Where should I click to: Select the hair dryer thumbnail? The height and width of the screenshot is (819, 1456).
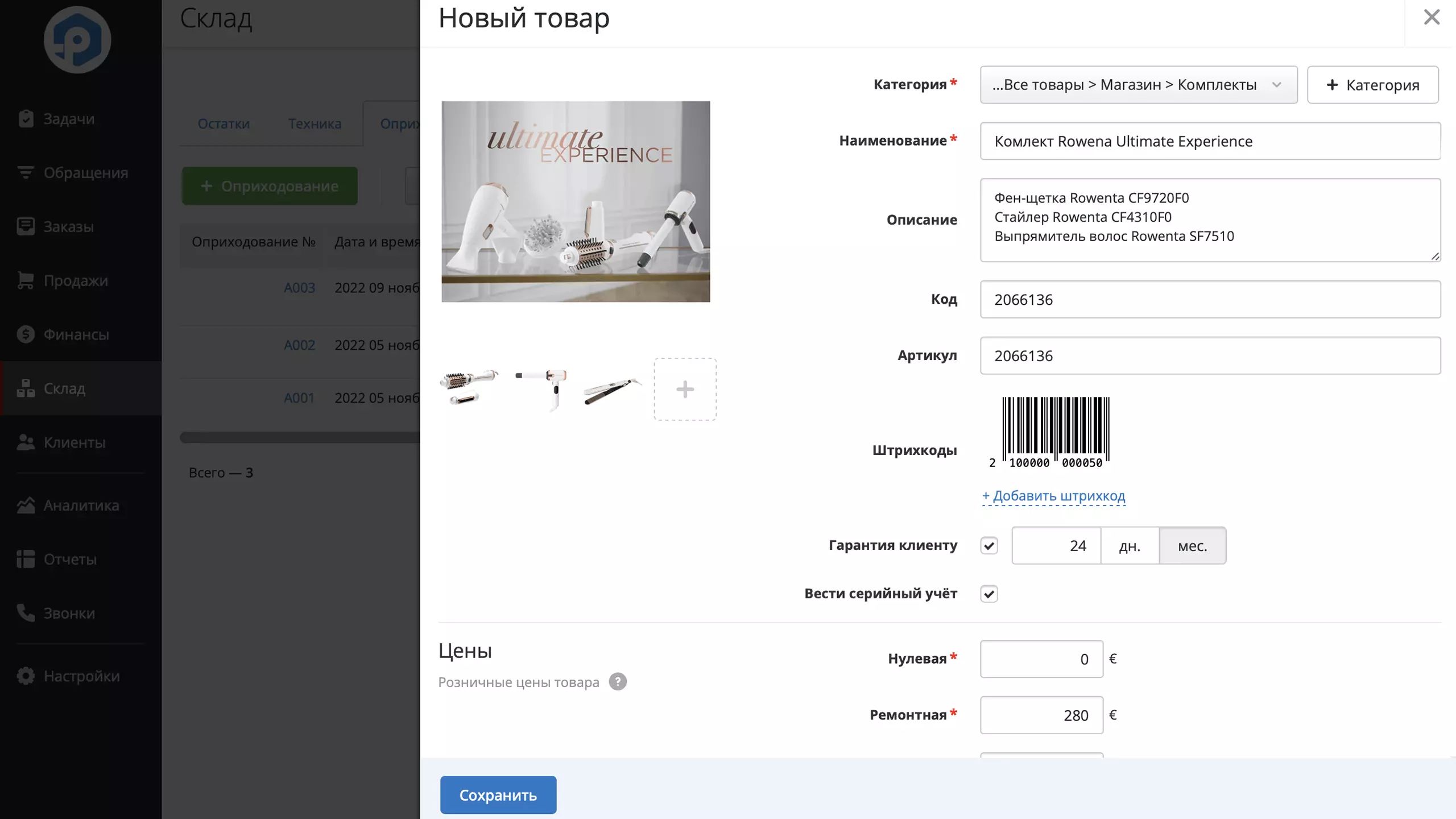pos(541,390)
